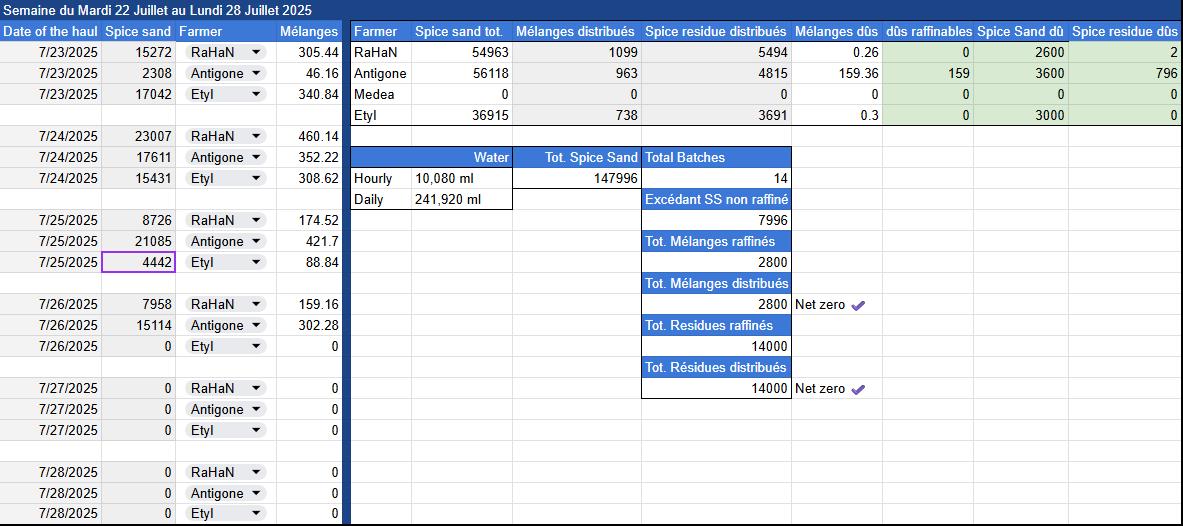The width and height of the screenshot is (1183, 526).
Task: Select the 'Excédant SS non raffiné' header cell
Action: click(x=715, y=199)
